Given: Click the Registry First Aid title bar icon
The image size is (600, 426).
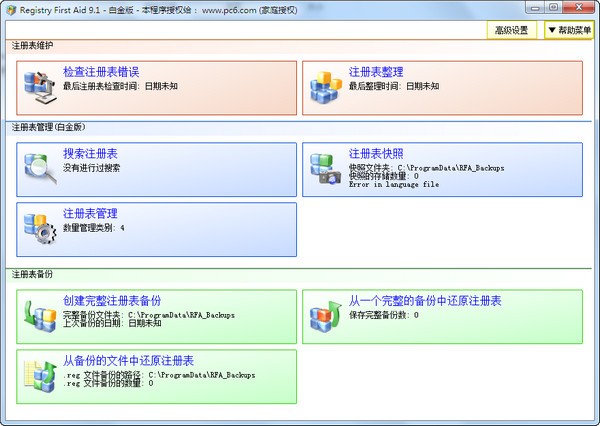Looking at the screenshot, I should tap(11, 10).
